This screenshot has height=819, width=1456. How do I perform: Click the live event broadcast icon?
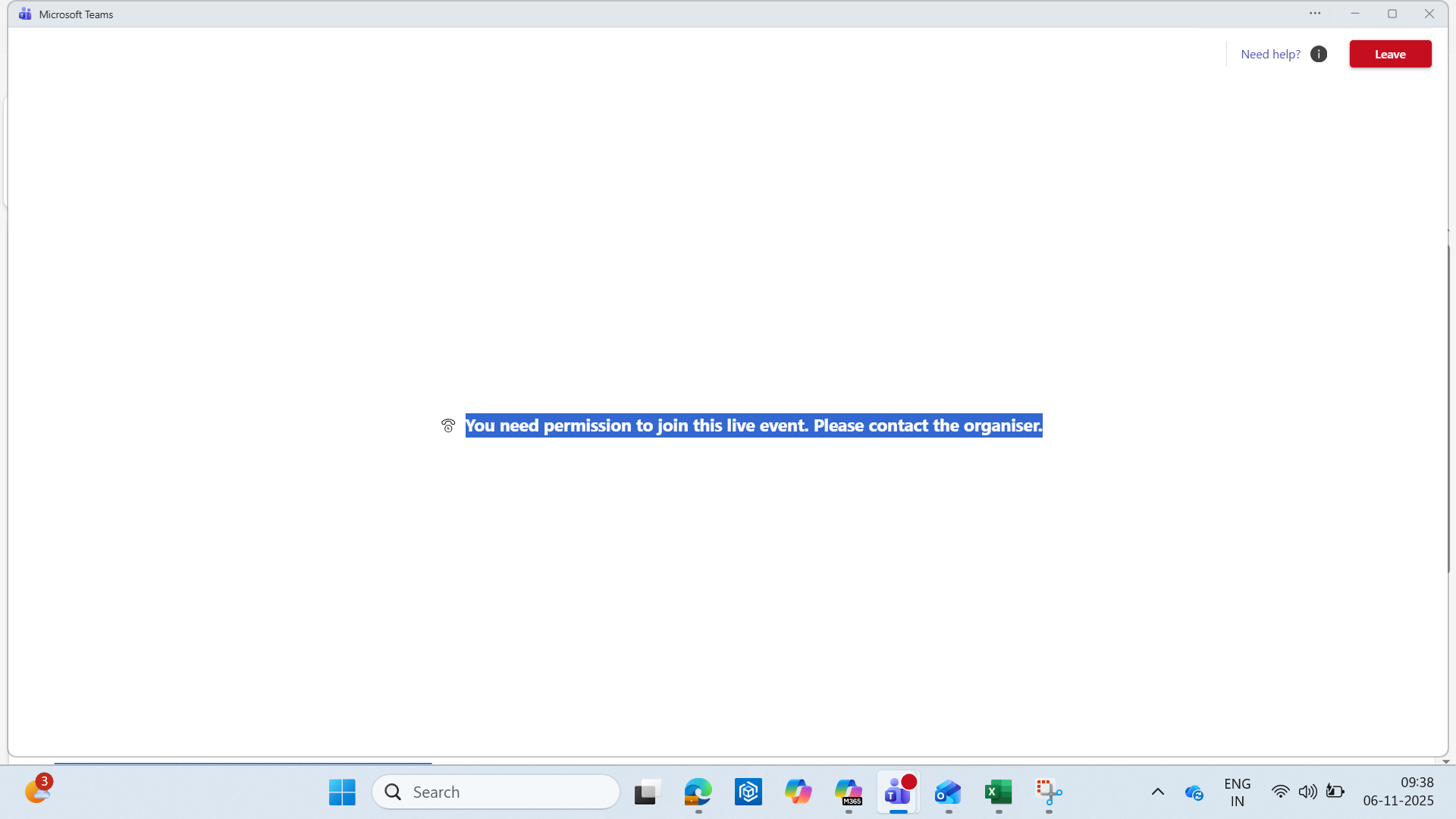coord(448,425)
